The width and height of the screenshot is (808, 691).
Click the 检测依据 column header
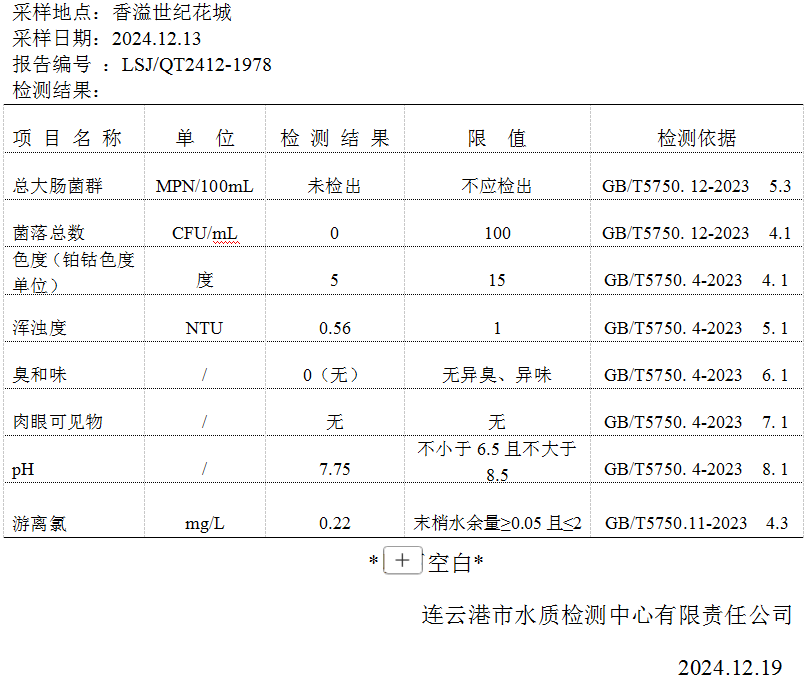pos(696,139)
